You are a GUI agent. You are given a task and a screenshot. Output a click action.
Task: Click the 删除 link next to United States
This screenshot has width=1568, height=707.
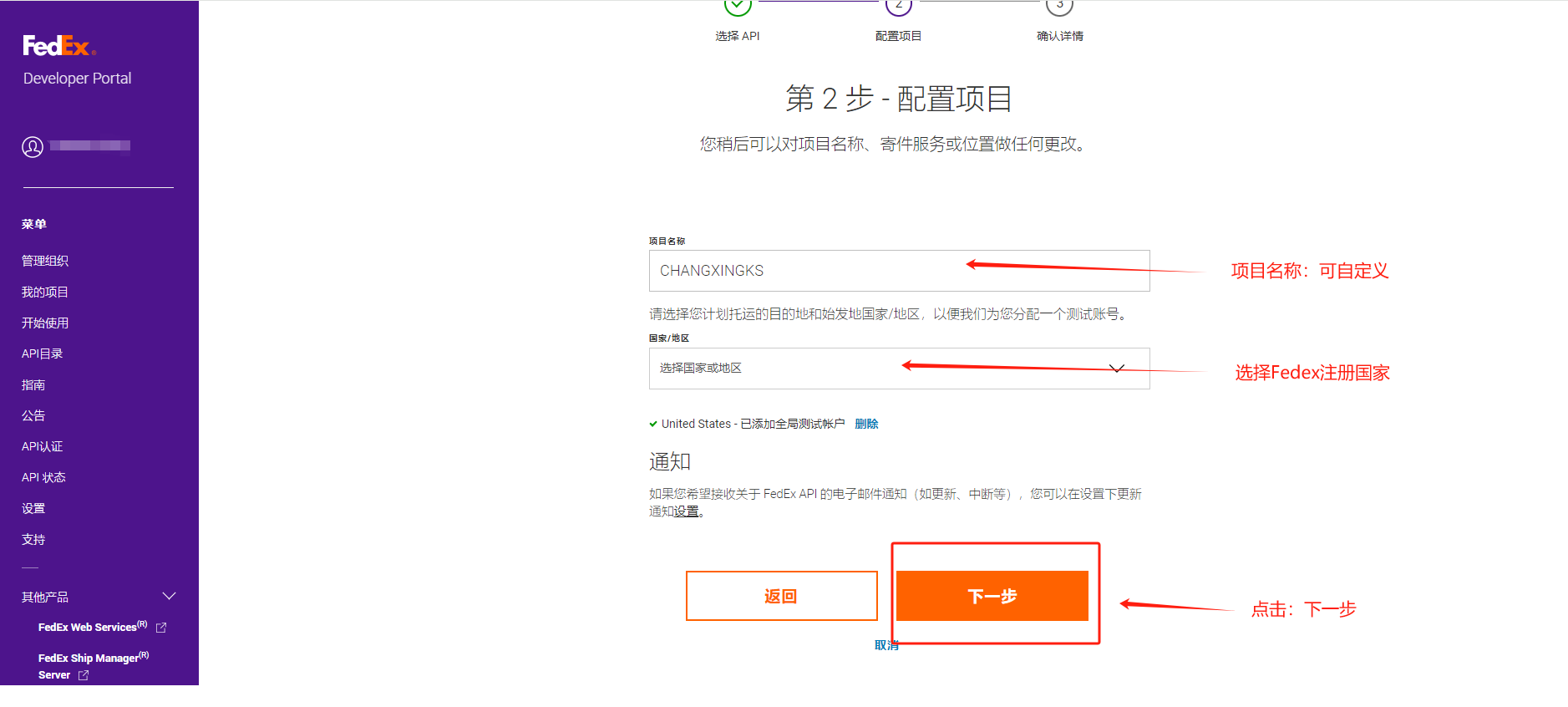[866, 425]
